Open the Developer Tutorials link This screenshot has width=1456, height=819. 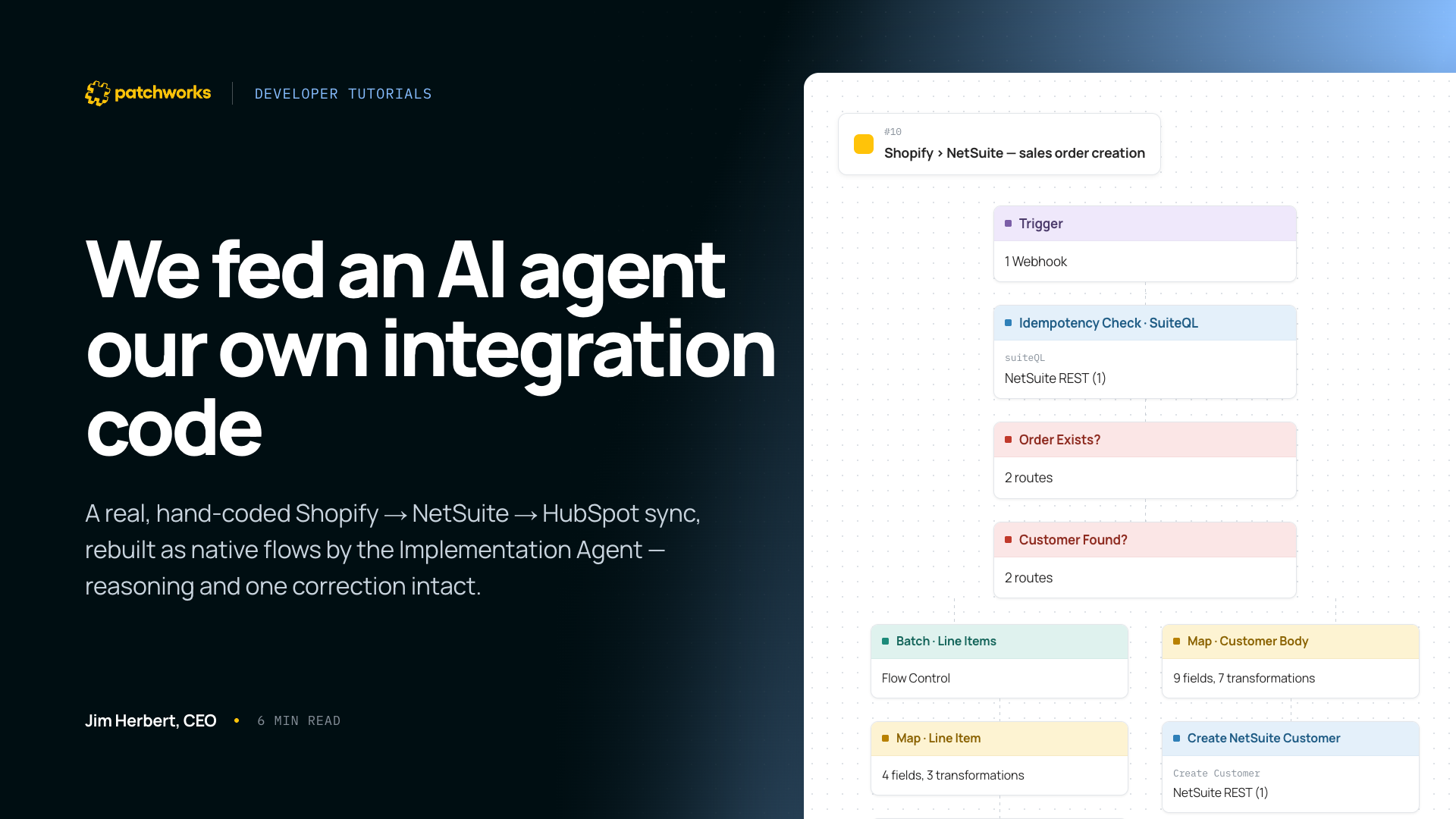tap(343, 94)
